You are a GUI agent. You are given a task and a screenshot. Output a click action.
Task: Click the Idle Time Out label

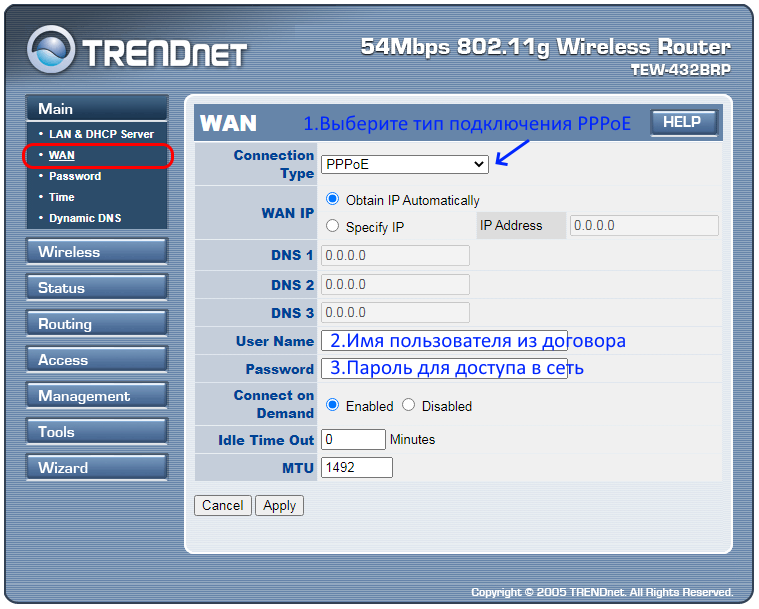pyautogui.click(x=266, y=440)
